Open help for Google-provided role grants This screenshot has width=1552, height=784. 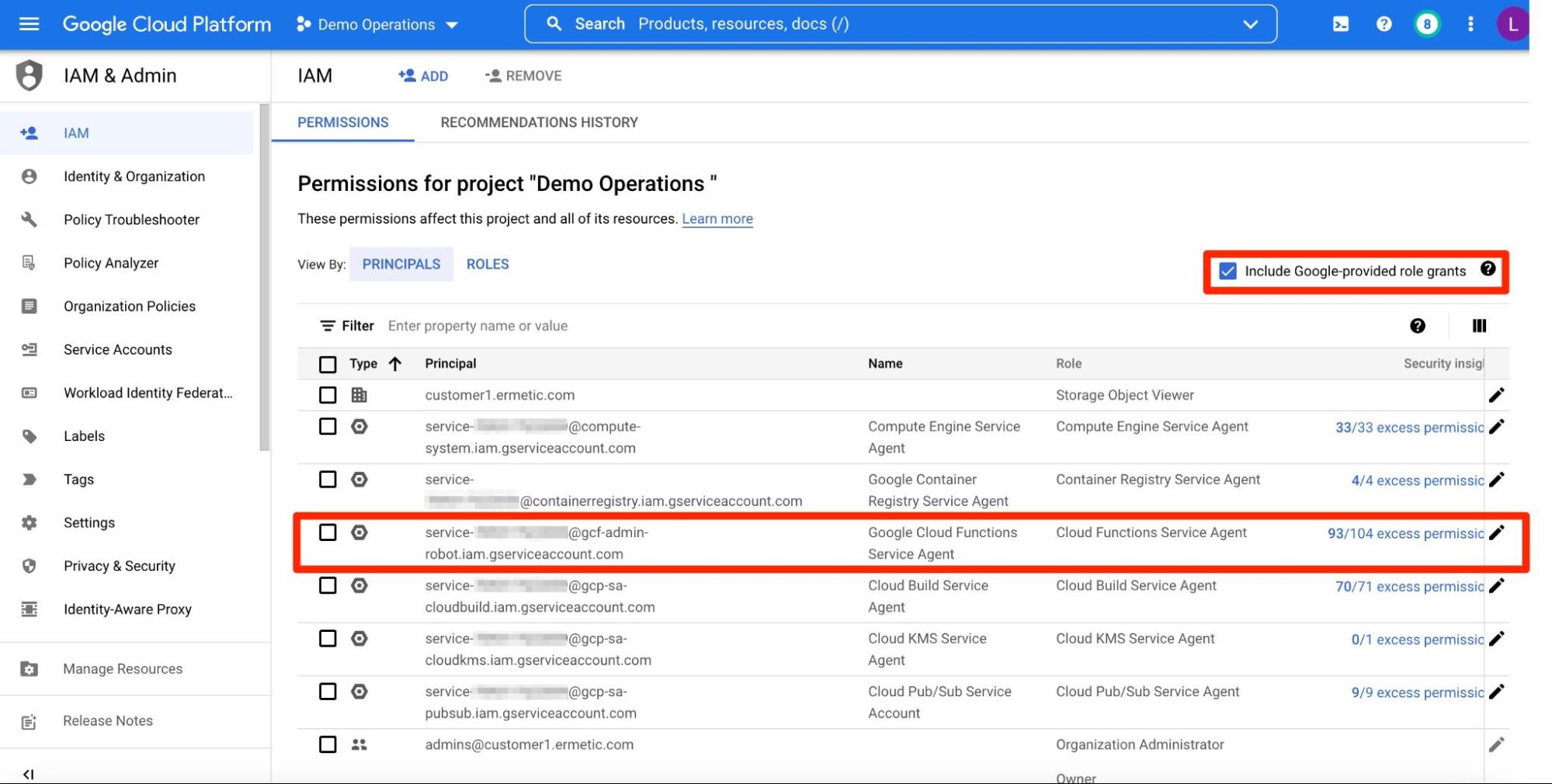1488,269
